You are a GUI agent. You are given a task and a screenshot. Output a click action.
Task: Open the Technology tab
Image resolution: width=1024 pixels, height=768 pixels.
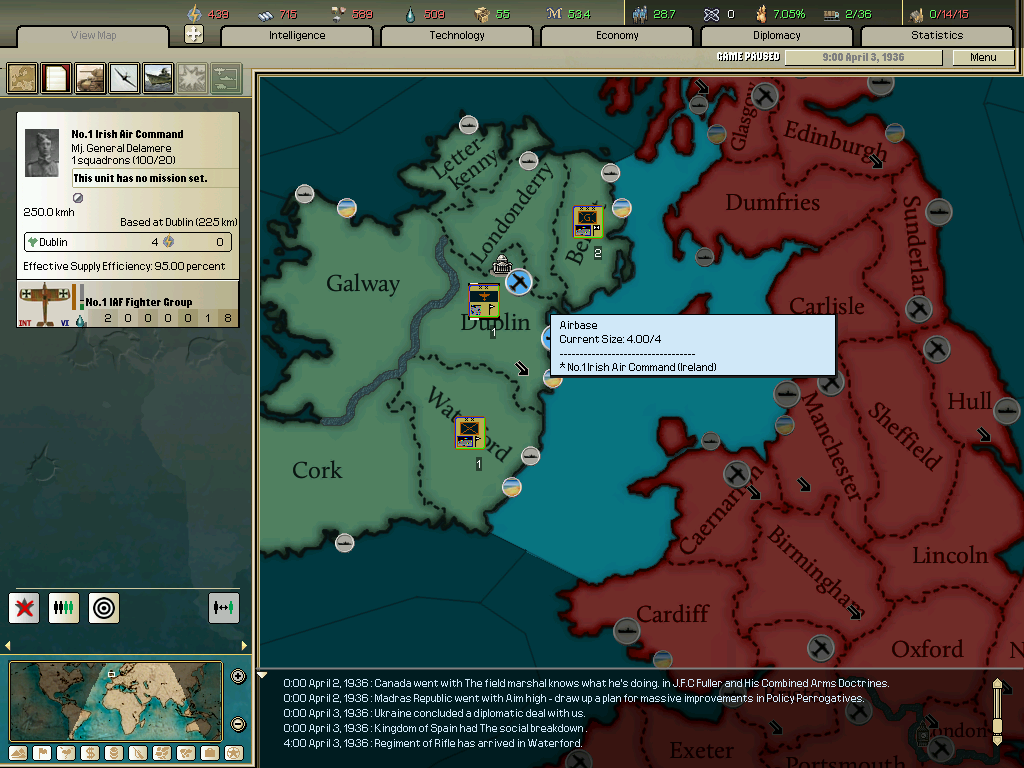point(457,35)
